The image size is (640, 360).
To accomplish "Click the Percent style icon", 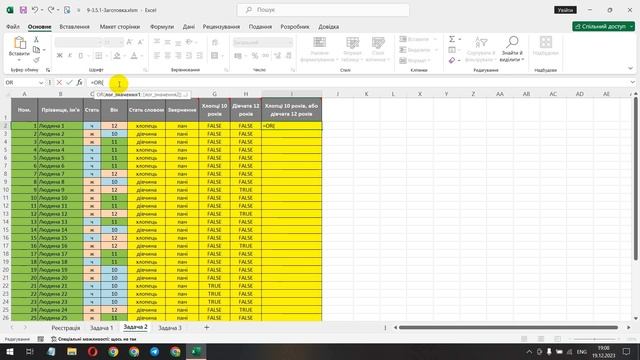I will (x=255, y=56).
